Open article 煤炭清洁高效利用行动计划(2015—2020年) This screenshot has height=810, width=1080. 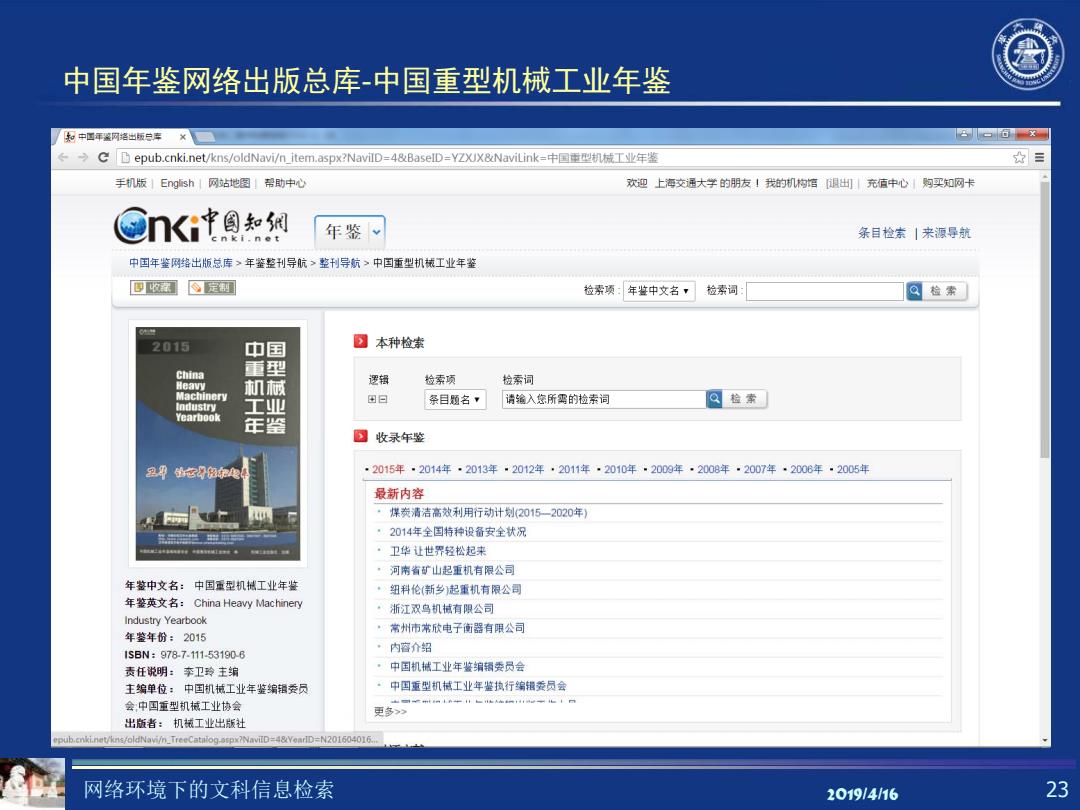[x=488, y=512]
